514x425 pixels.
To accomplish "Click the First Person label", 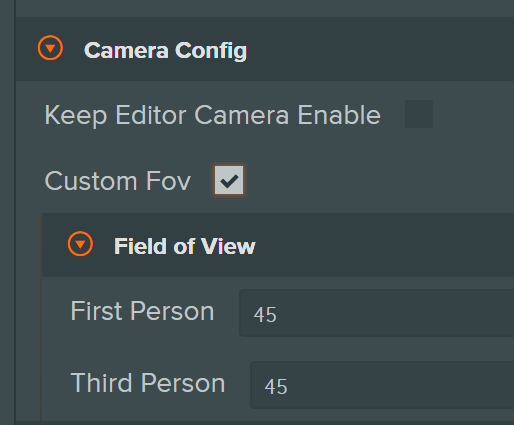I will click(x=142, y=311).
